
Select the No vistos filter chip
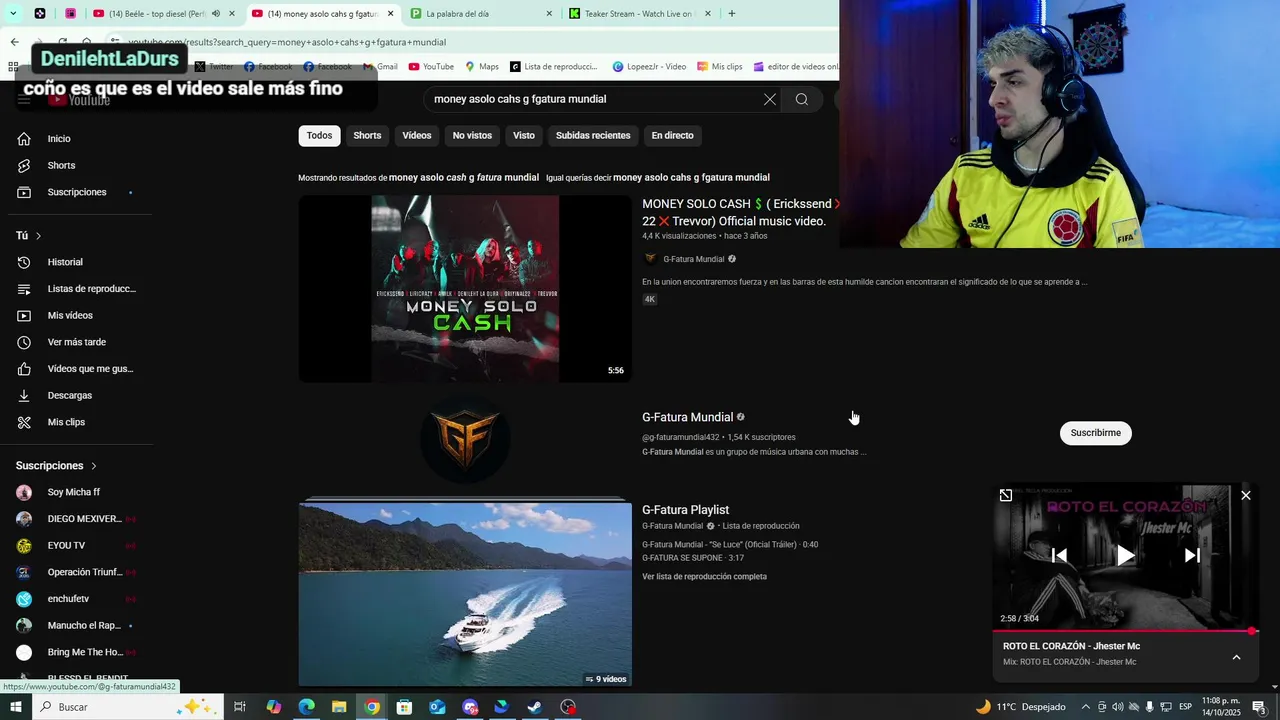pos(472,135)
